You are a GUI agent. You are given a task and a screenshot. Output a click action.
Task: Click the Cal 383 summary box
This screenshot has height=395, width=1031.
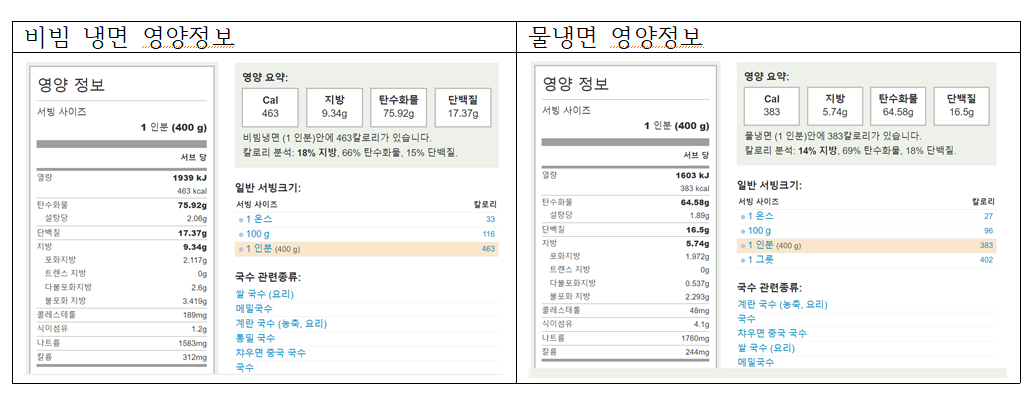coord(772,106)
